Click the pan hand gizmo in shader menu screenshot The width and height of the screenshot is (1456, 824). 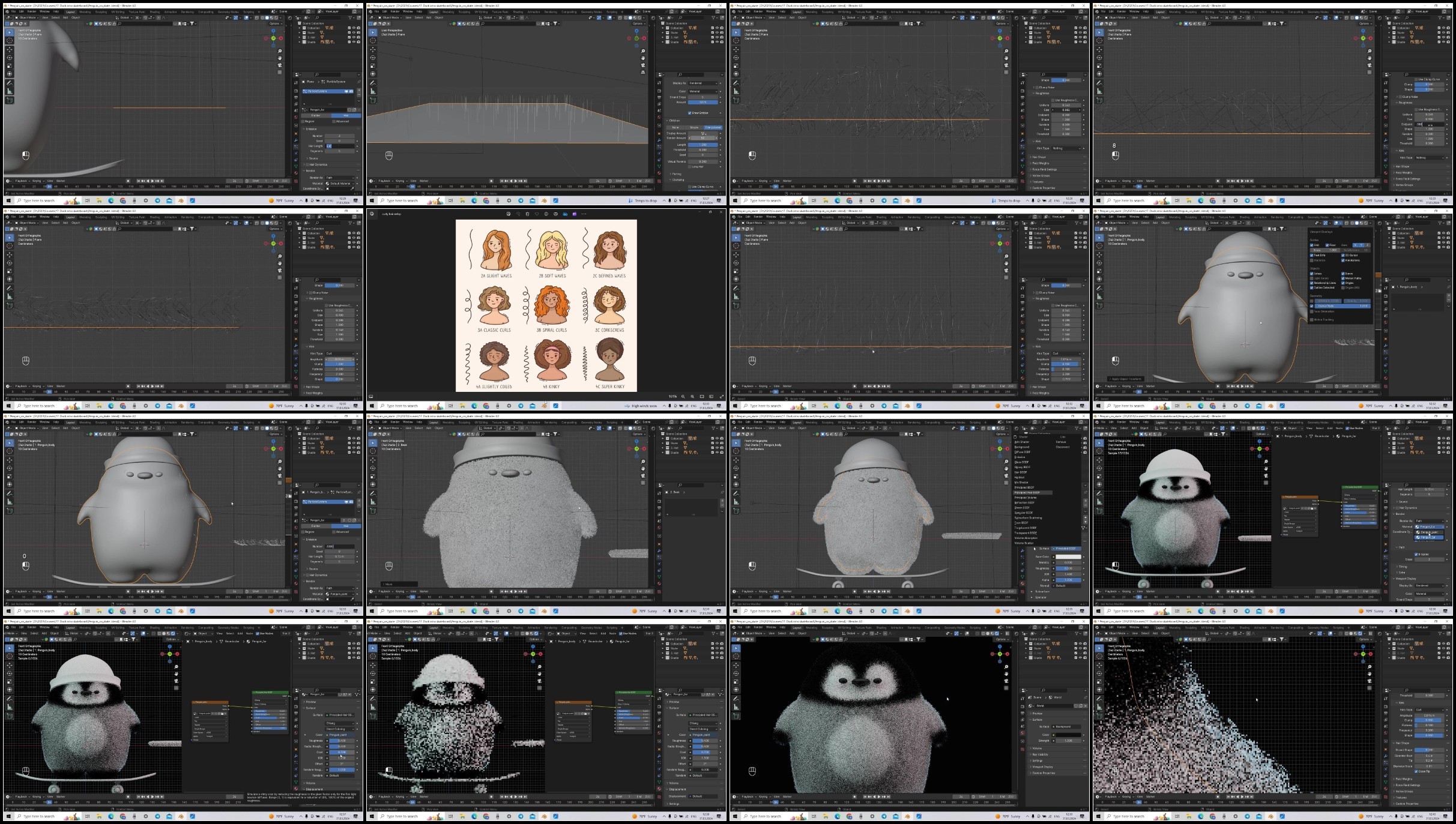click(1006, 469)
